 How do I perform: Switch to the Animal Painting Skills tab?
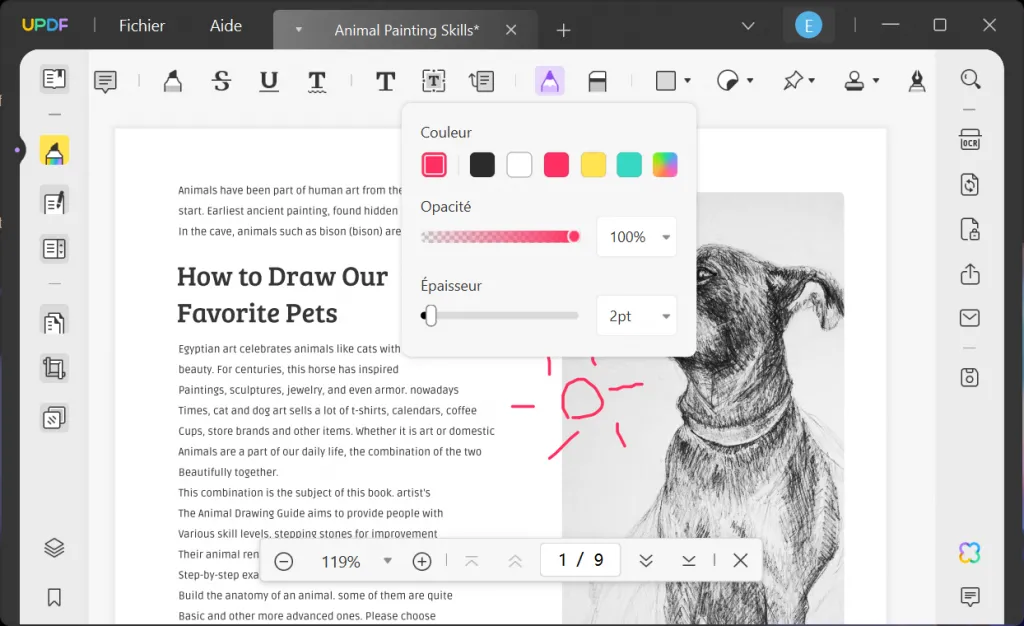pyautogui.click(x=404, y=29)
